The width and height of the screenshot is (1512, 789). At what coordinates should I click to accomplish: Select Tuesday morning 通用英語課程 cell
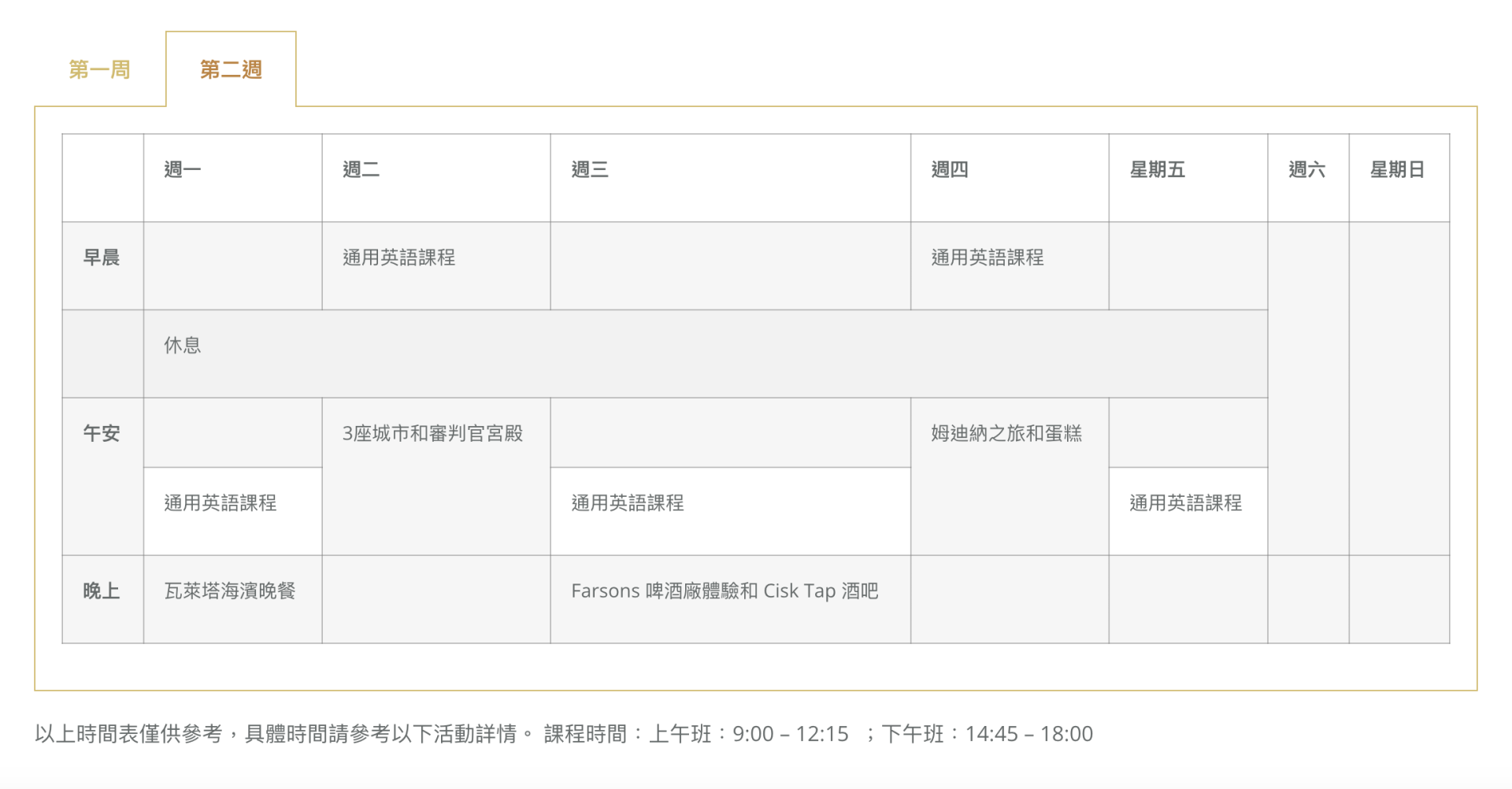click(399, 257)
